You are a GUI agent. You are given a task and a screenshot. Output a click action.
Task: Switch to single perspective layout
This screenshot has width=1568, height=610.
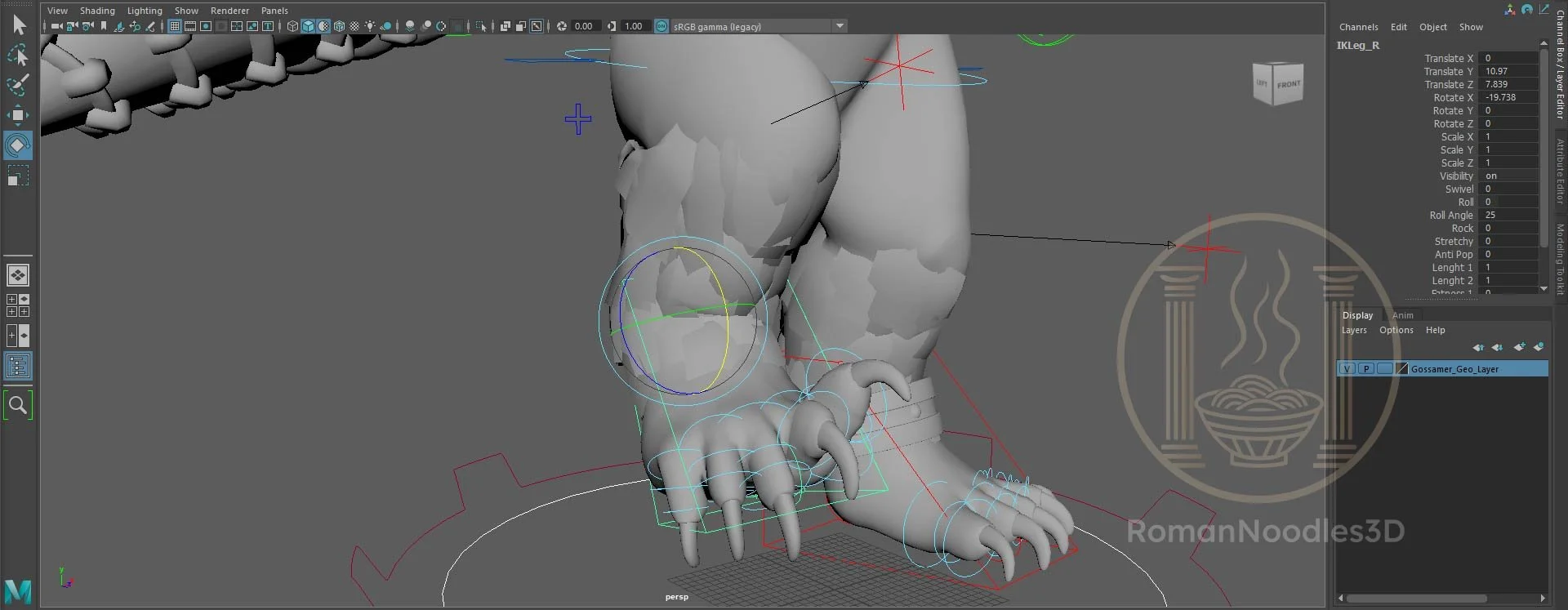point(18,275)
